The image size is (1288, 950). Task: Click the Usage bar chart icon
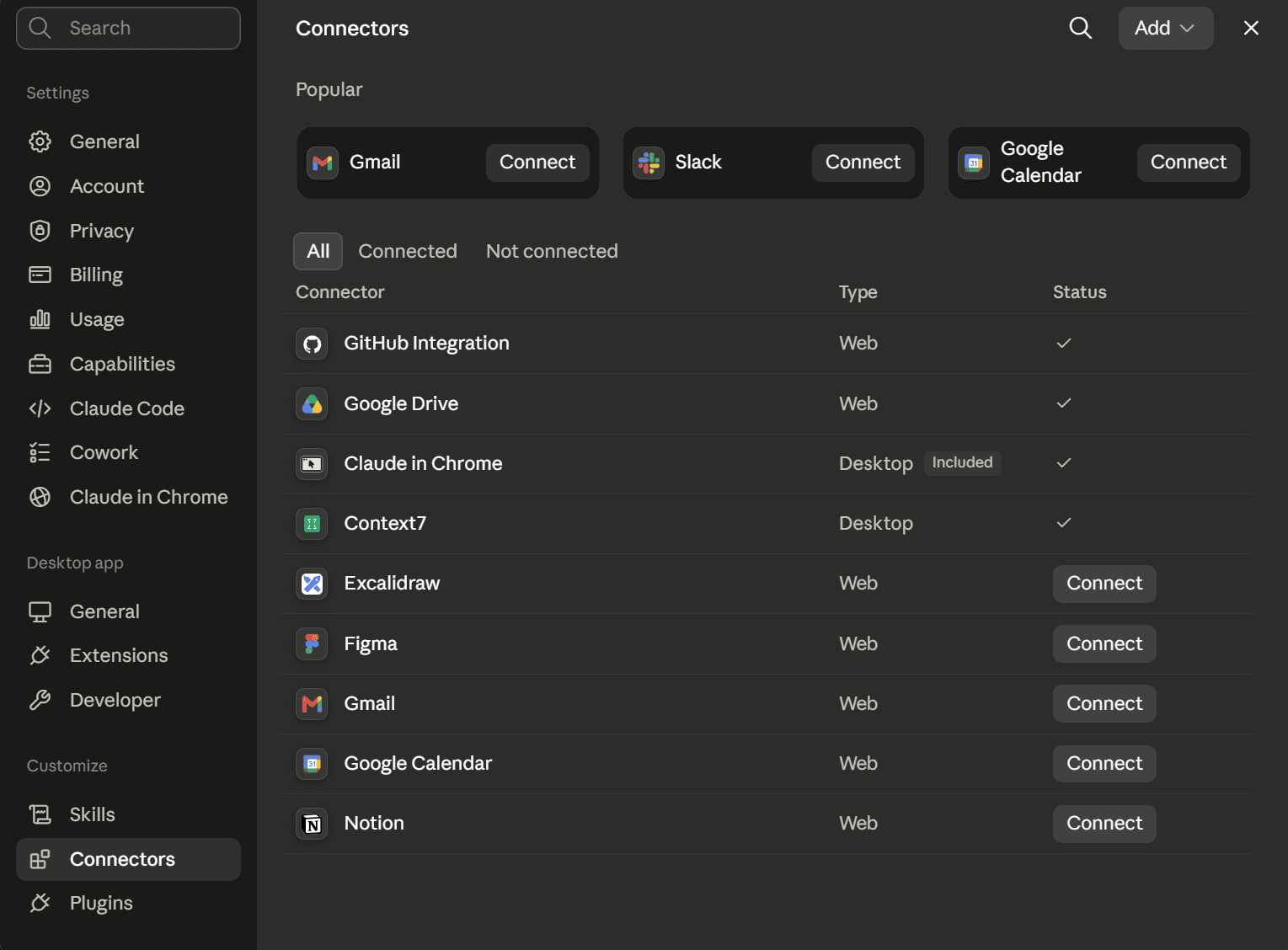pyautogui.click(x=40, y=319)
